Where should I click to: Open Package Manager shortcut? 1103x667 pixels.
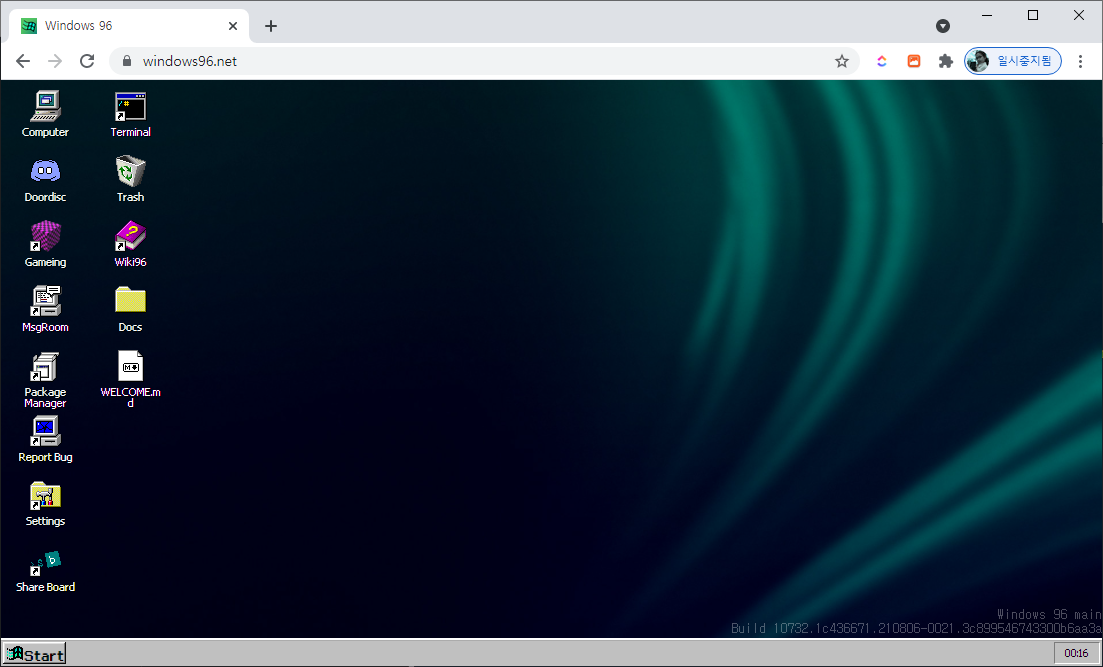[45, 379]
